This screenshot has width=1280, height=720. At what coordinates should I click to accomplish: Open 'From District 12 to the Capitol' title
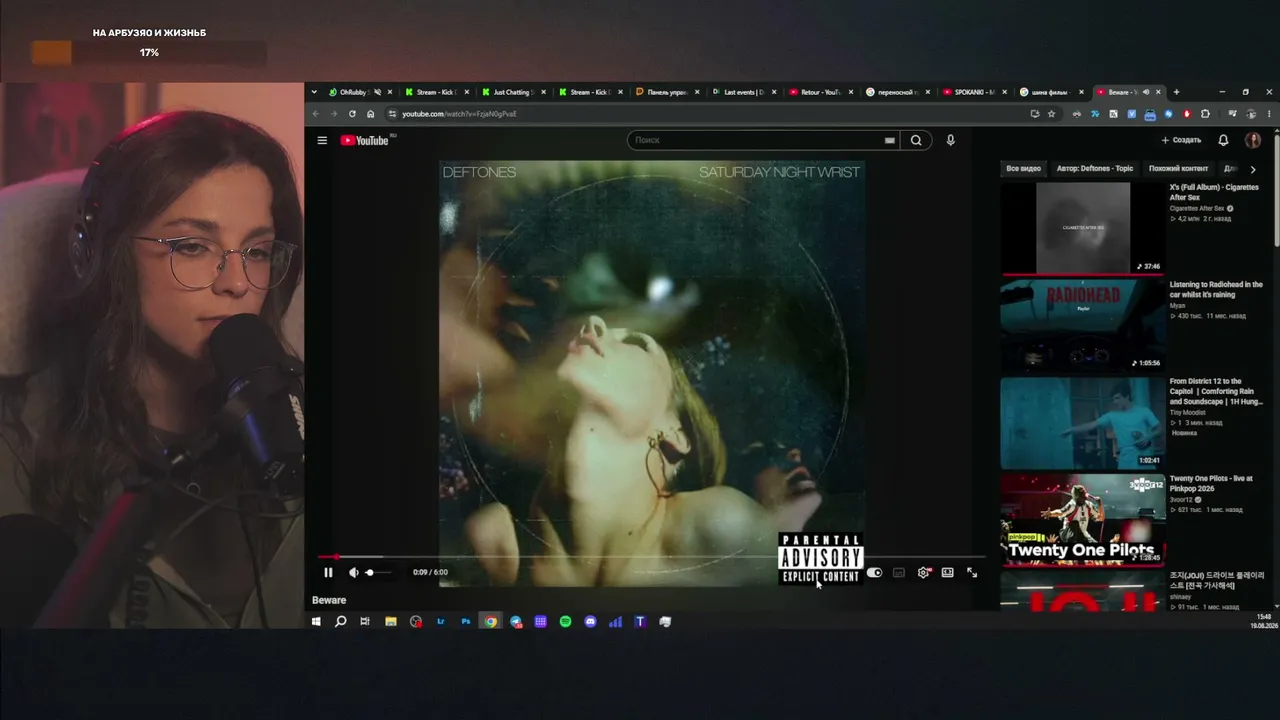[1216, 391]
